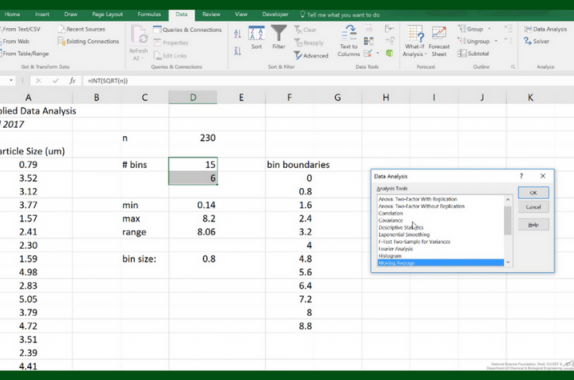Switch to the View tab
Screen dimensions: 574x380
coord(241,14)
